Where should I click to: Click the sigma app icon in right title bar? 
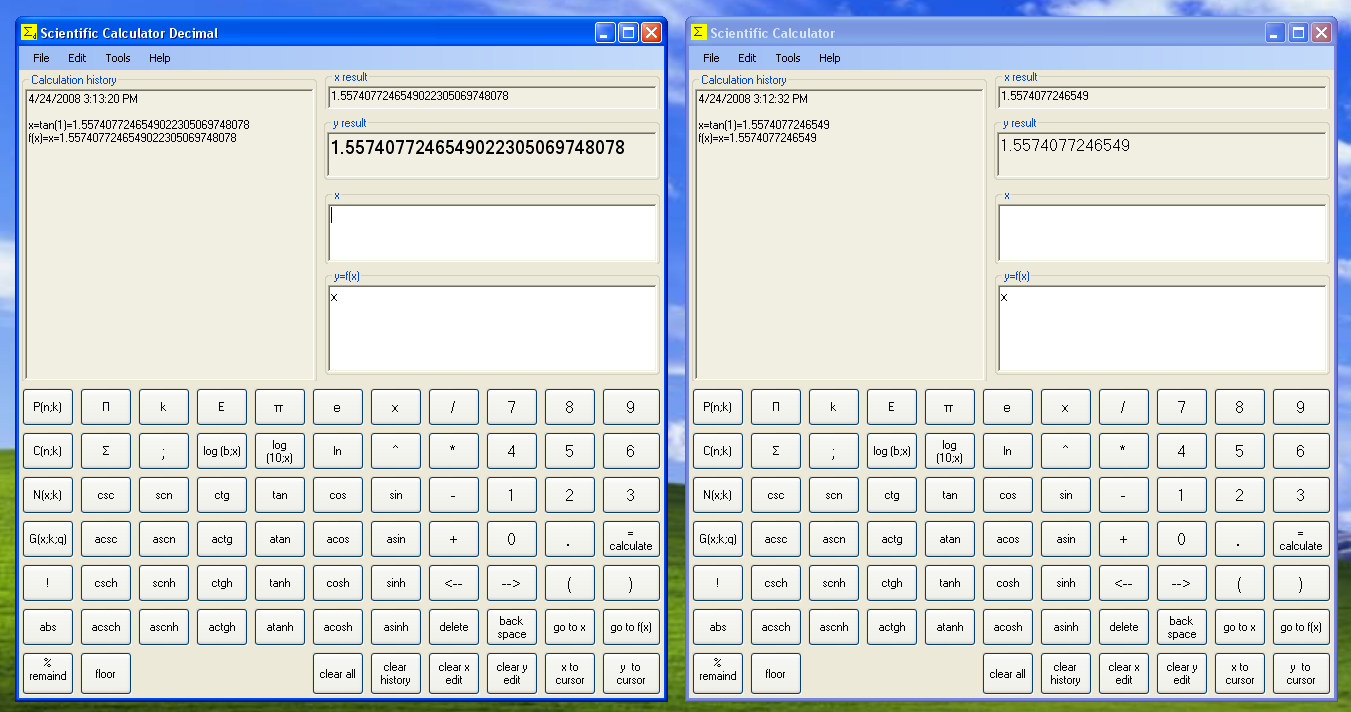point(699,32)
